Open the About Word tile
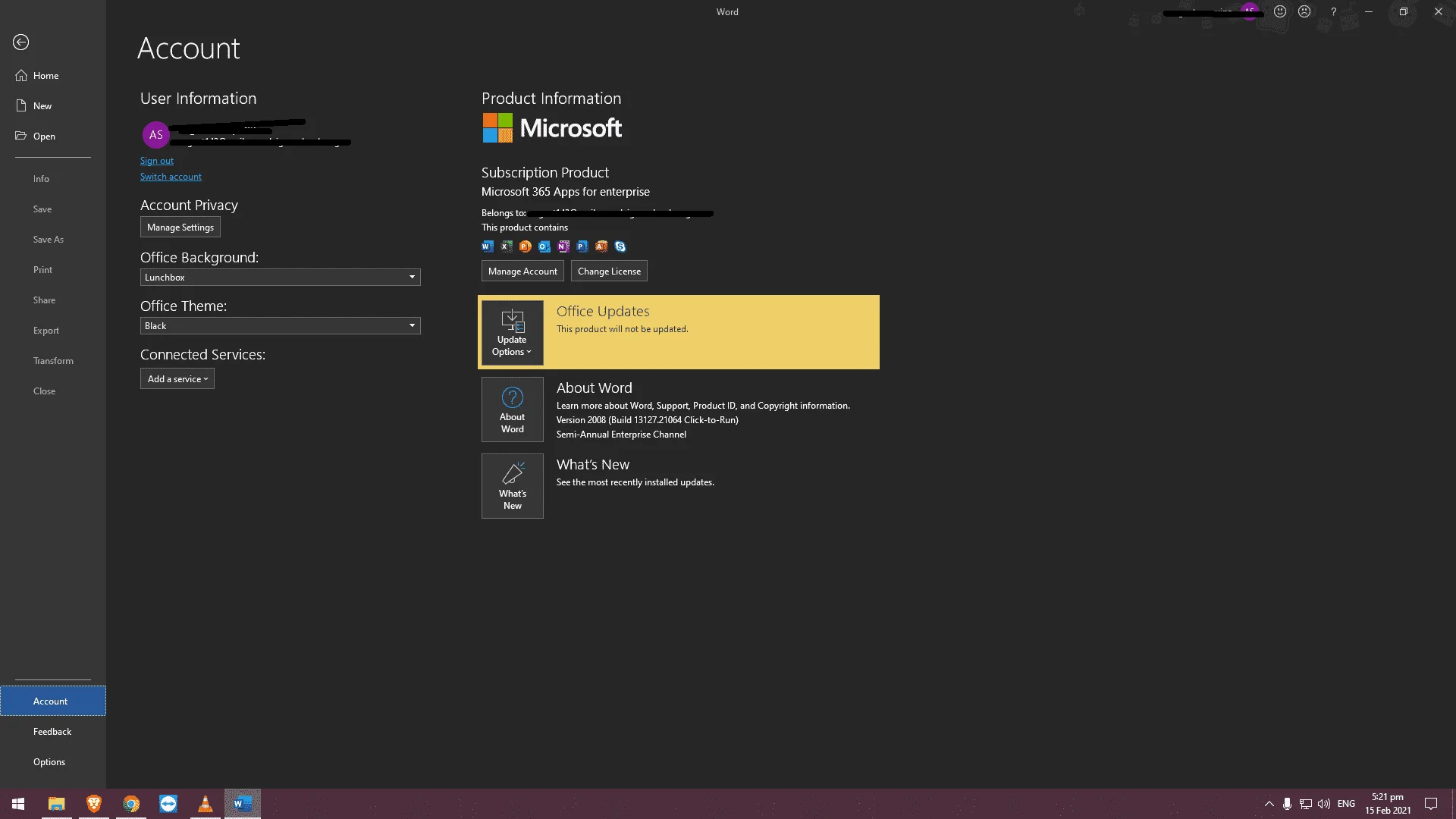 513,409
